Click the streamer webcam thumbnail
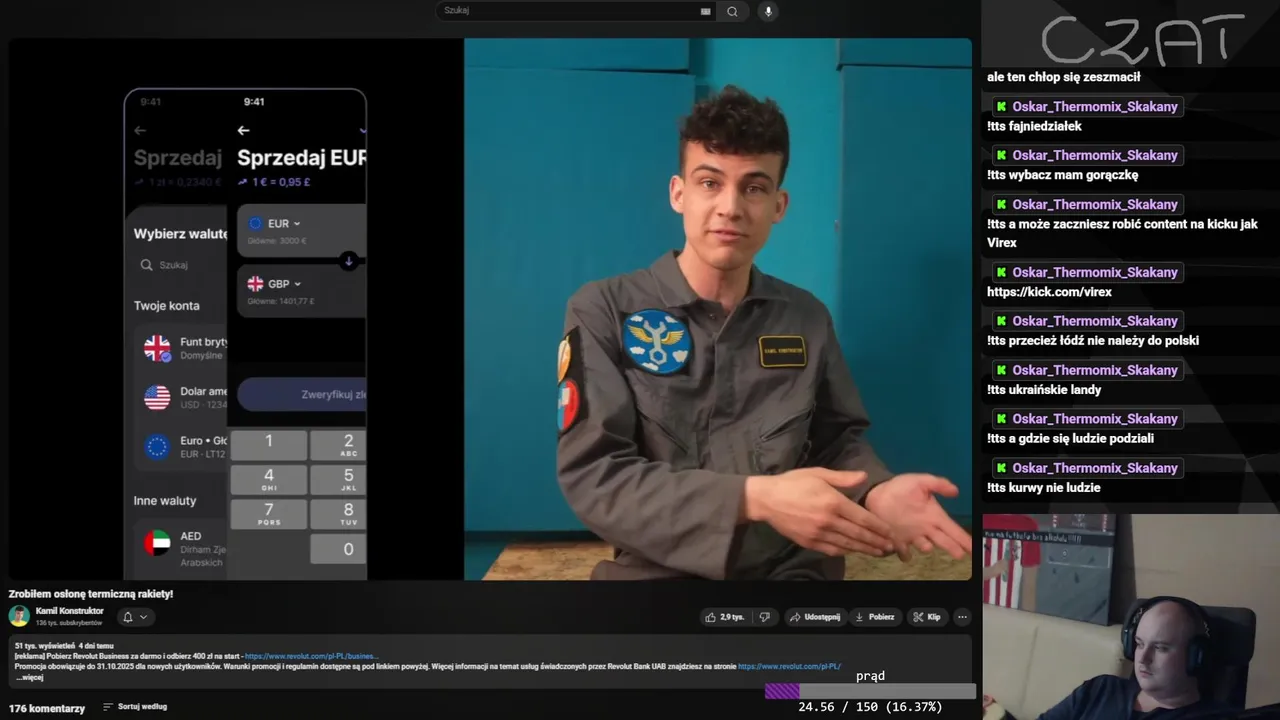The width and height of the screenshot is (1280, 720). 1131,617
